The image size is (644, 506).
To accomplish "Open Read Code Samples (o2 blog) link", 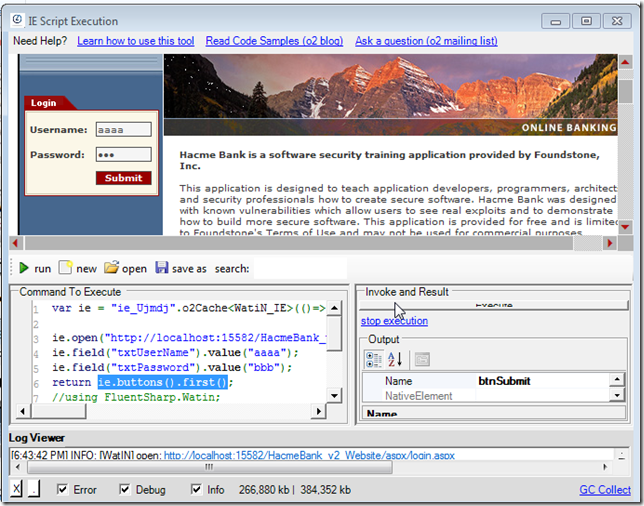I will (x=274, y=41).
